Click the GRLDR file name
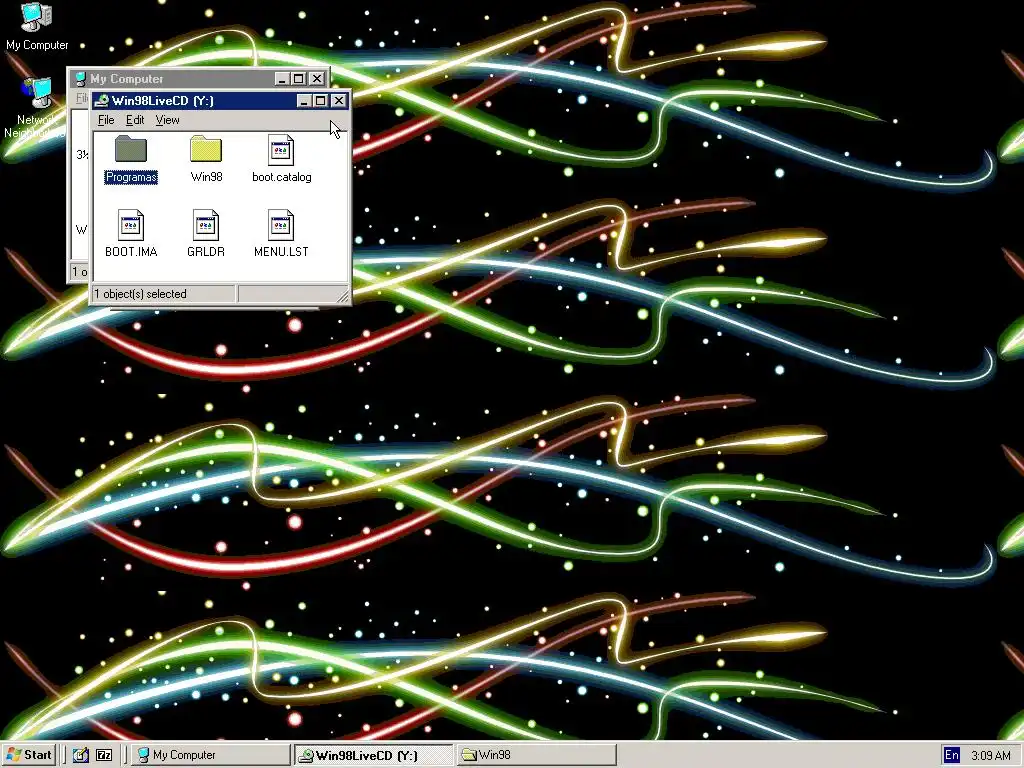1024x768 pixels. pyautogui.click(x=206, y=251)
